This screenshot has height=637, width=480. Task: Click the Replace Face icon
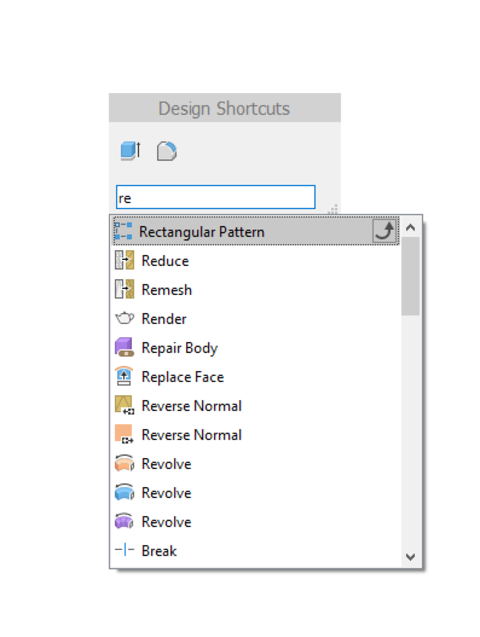click(124, 376)
